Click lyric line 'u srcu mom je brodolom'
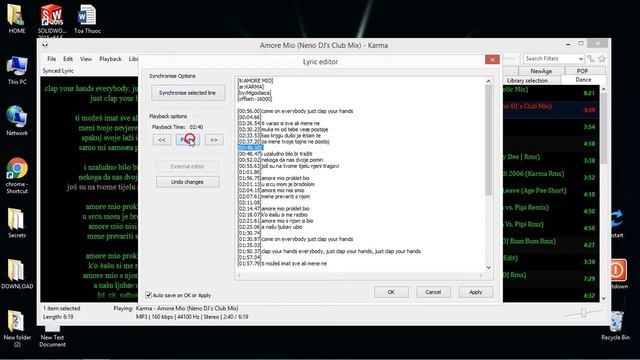This screenshot has width=640, height=360. click(276, 184)
